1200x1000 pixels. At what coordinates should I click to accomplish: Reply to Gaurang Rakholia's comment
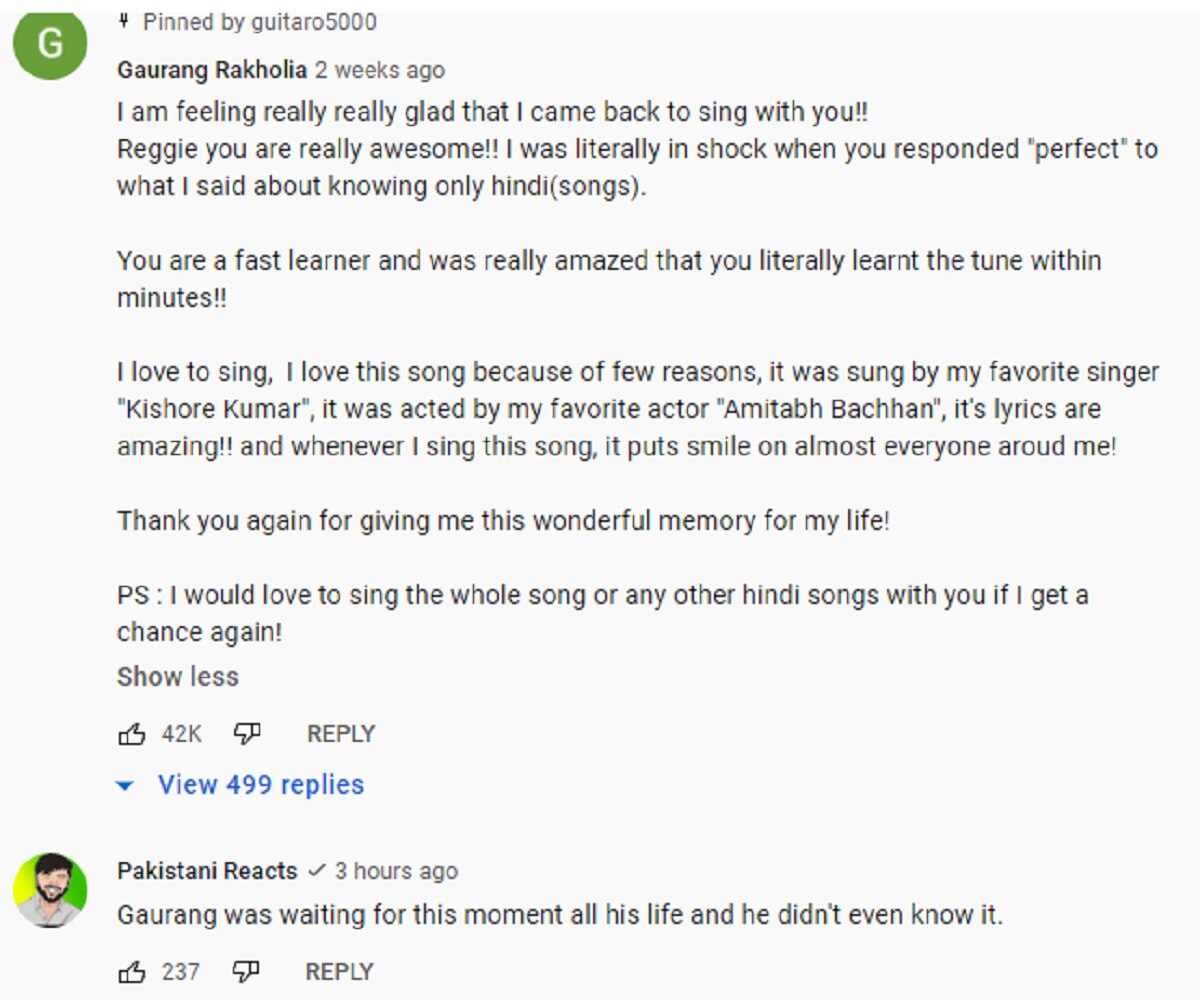pos(340,734)
